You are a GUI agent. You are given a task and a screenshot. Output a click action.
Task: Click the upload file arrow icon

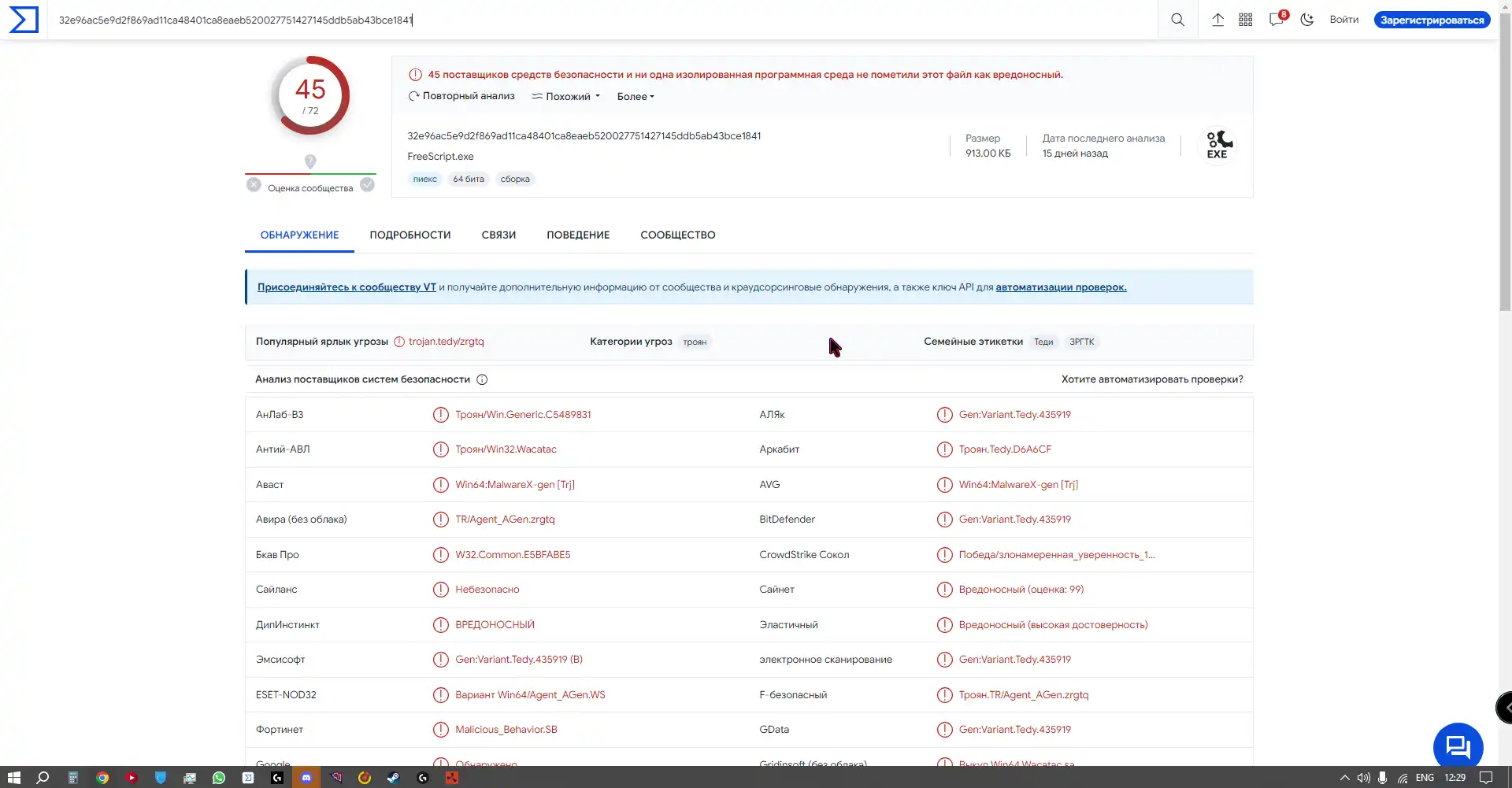point(1217,20)
